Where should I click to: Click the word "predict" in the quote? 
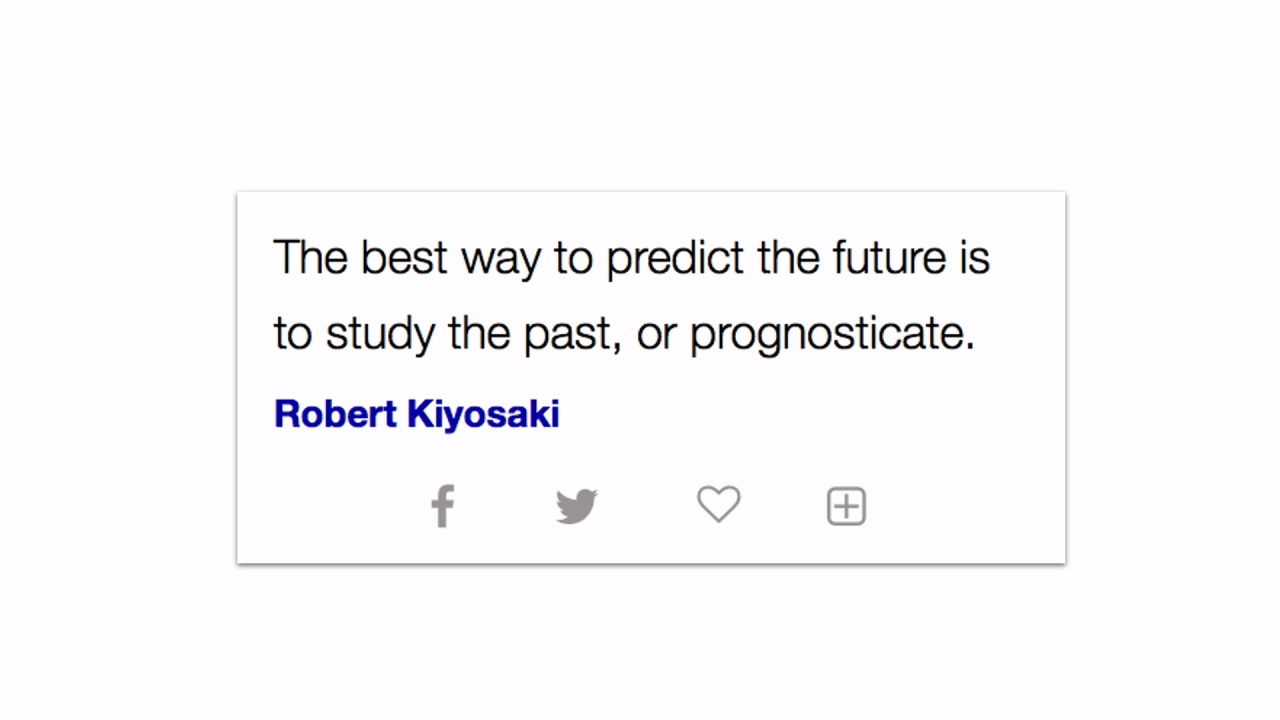tap(676, 258)
